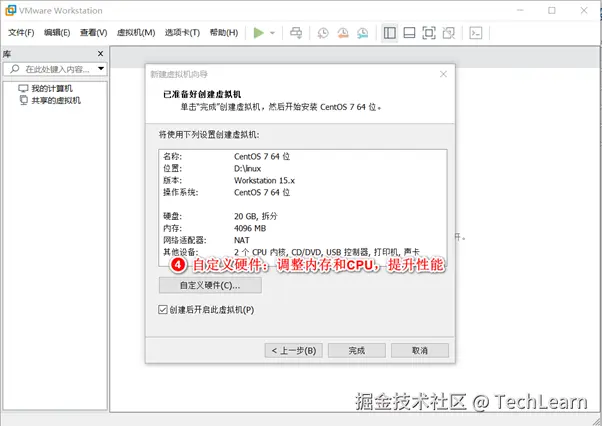
Task: Click the library search input field
Action: [57, 69]
